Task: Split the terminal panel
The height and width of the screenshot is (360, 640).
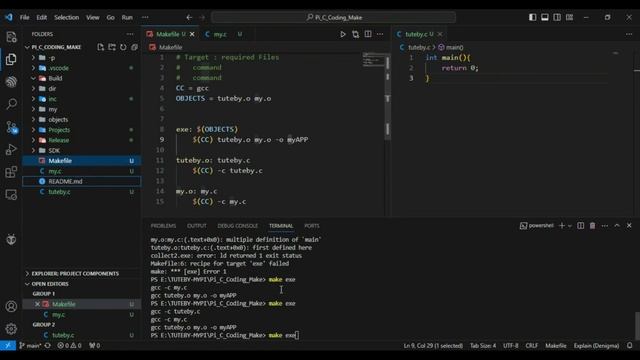Action: (580, 226)
